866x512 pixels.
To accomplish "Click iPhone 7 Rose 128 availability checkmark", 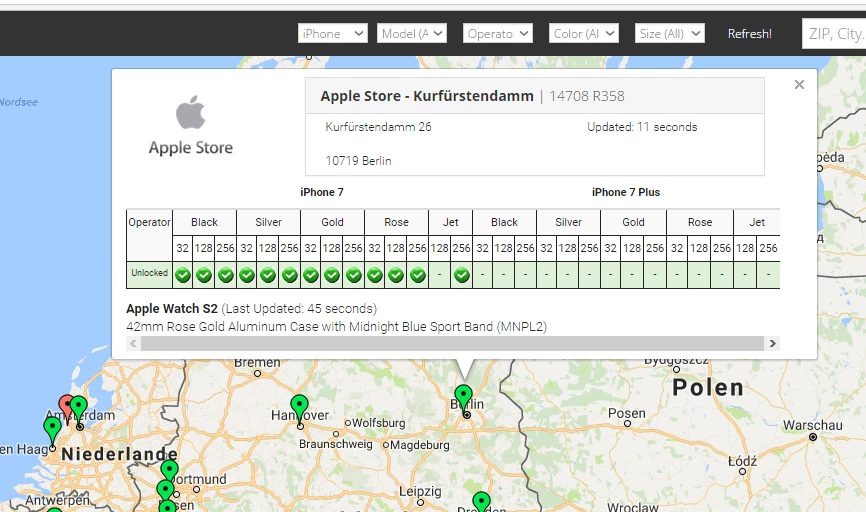I will [396, 275].
